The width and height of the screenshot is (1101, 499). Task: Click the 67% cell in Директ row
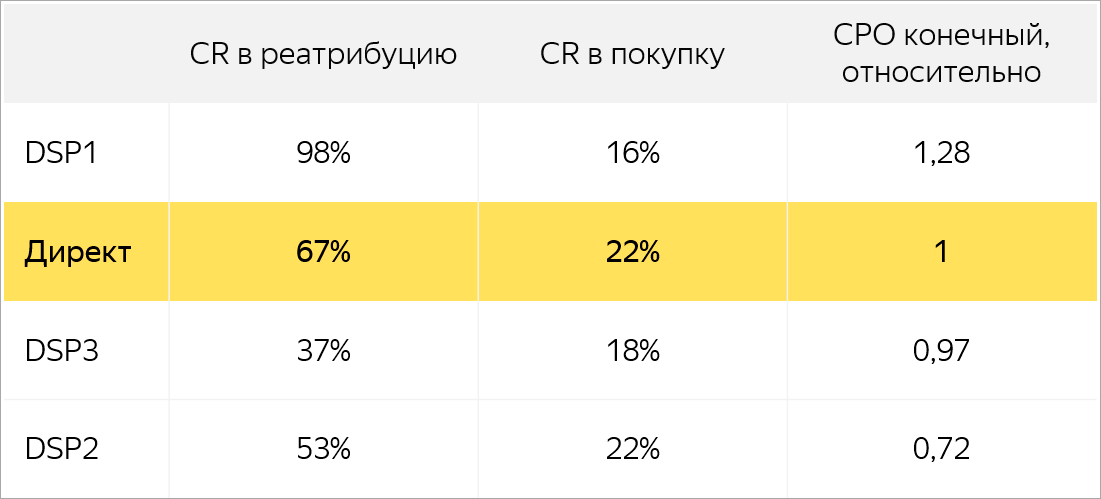click(323, 252)
